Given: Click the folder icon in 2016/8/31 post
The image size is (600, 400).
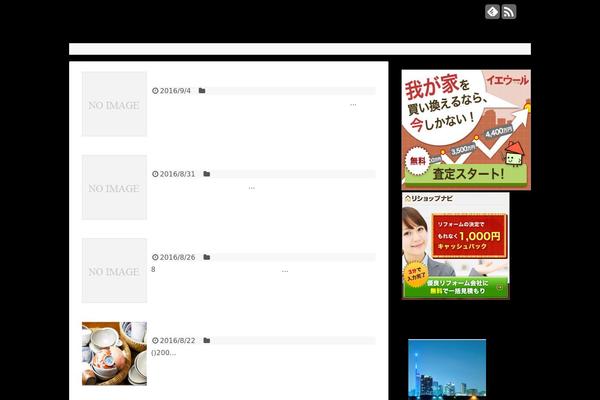Looking at the screenshot, I should [x=207, y=174].
